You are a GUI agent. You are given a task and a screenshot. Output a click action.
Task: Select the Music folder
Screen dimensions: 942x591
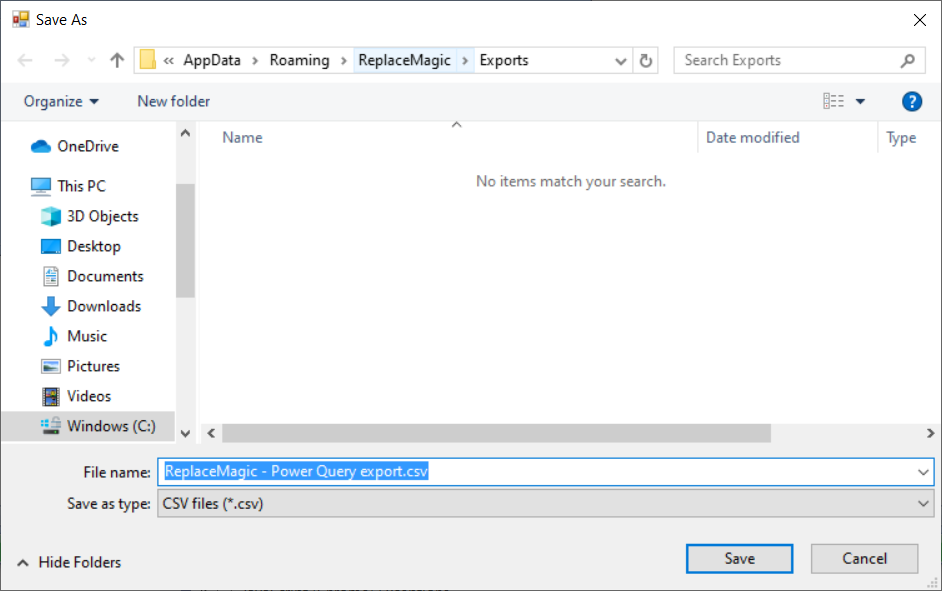coord(86,336)
